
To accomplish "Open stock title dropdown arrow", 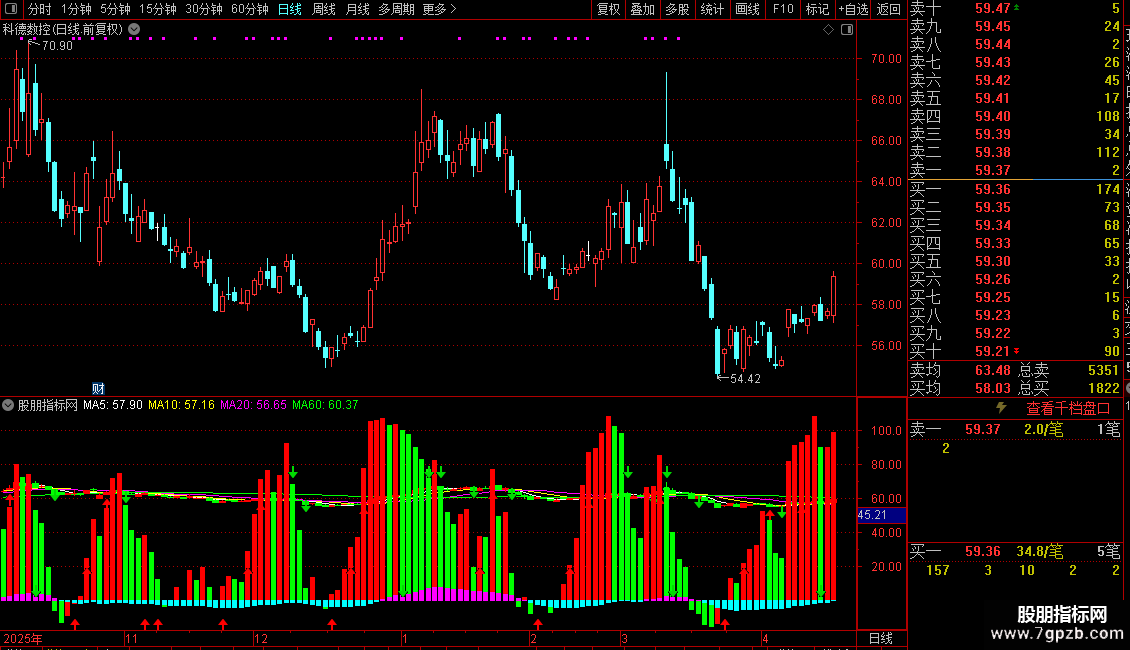I will pyautogui.click(x=134, y=30).
